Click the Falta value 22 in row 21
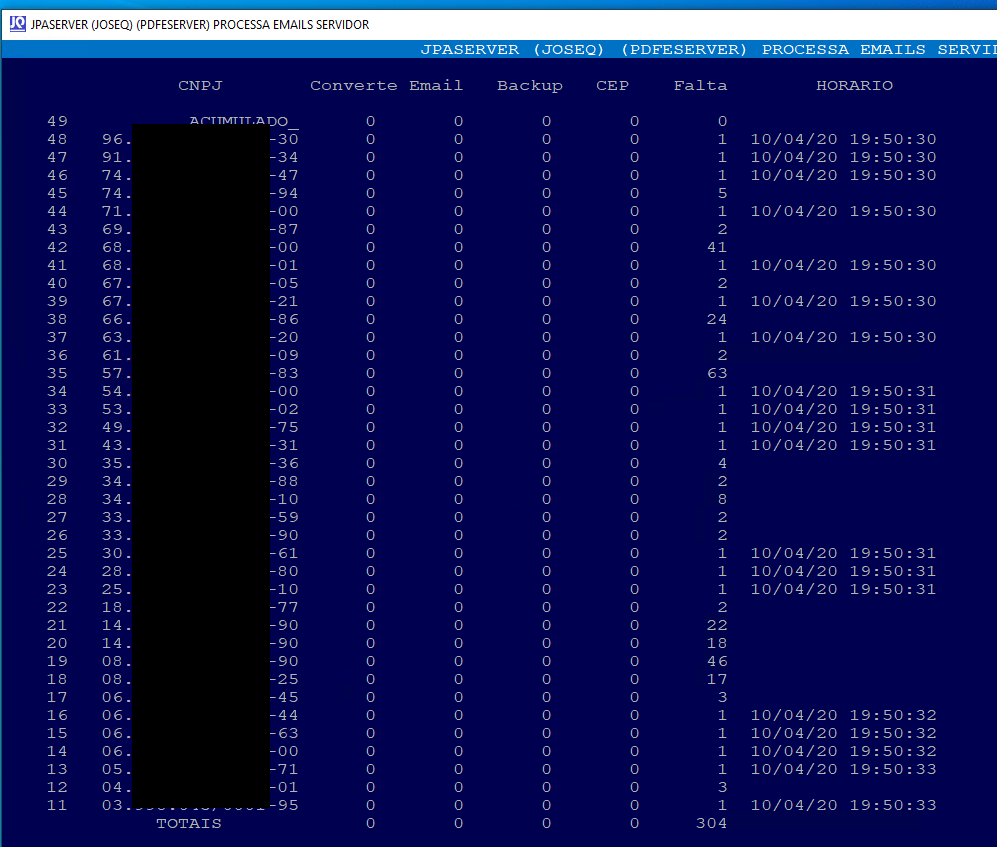This screenshot has width=997, height=847. click(x=716, y=626)
